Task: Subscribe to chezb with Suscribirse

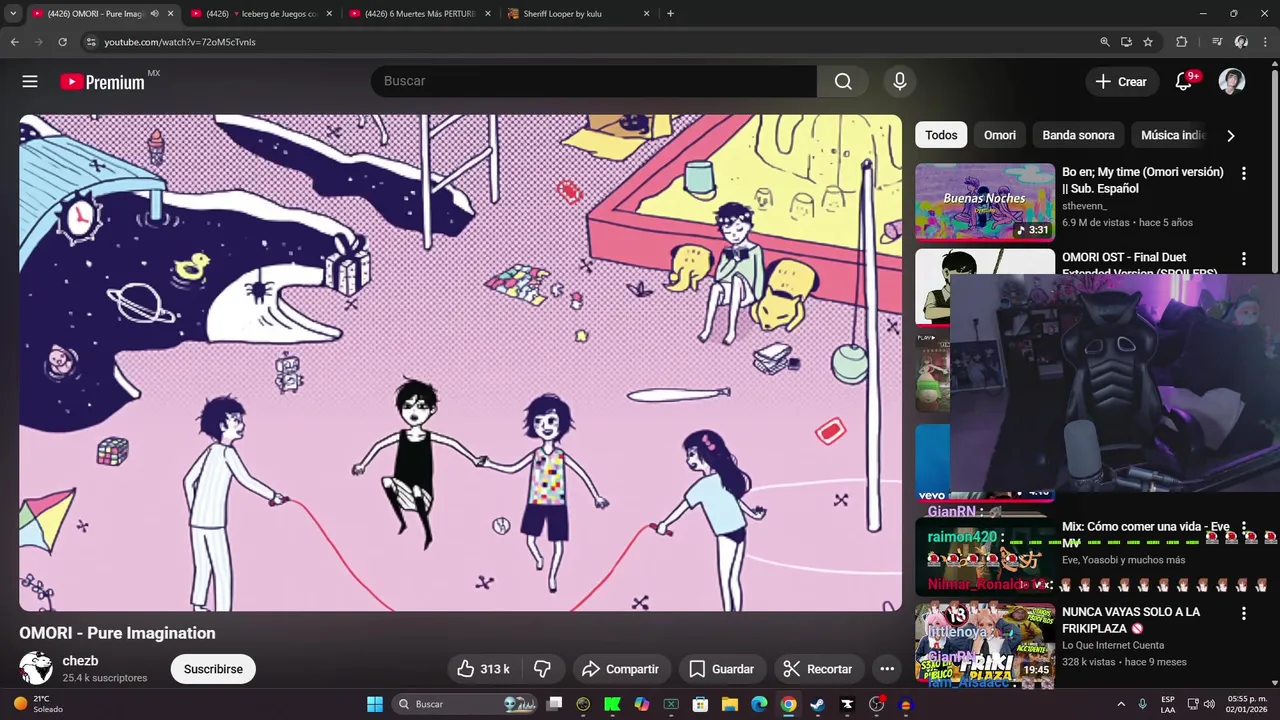Action: (x=213, y=669)
